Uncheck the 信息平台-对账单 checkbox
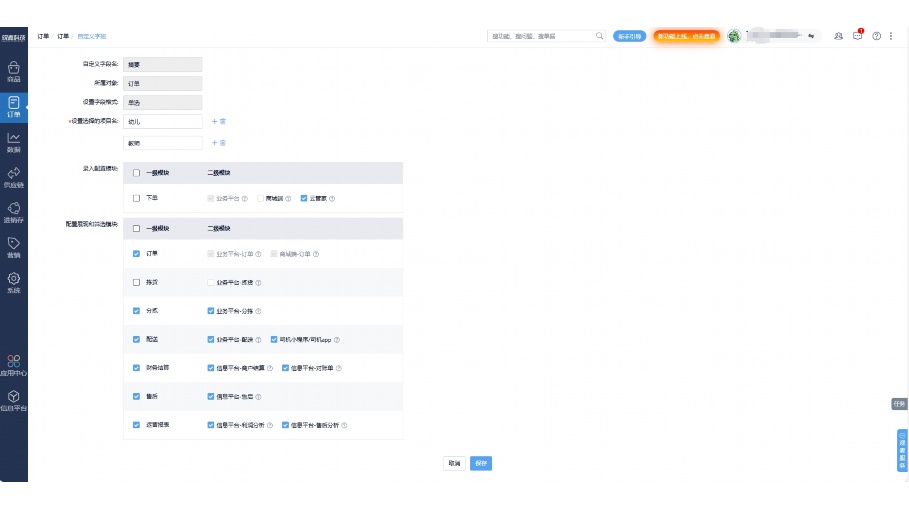 [285, 368]
